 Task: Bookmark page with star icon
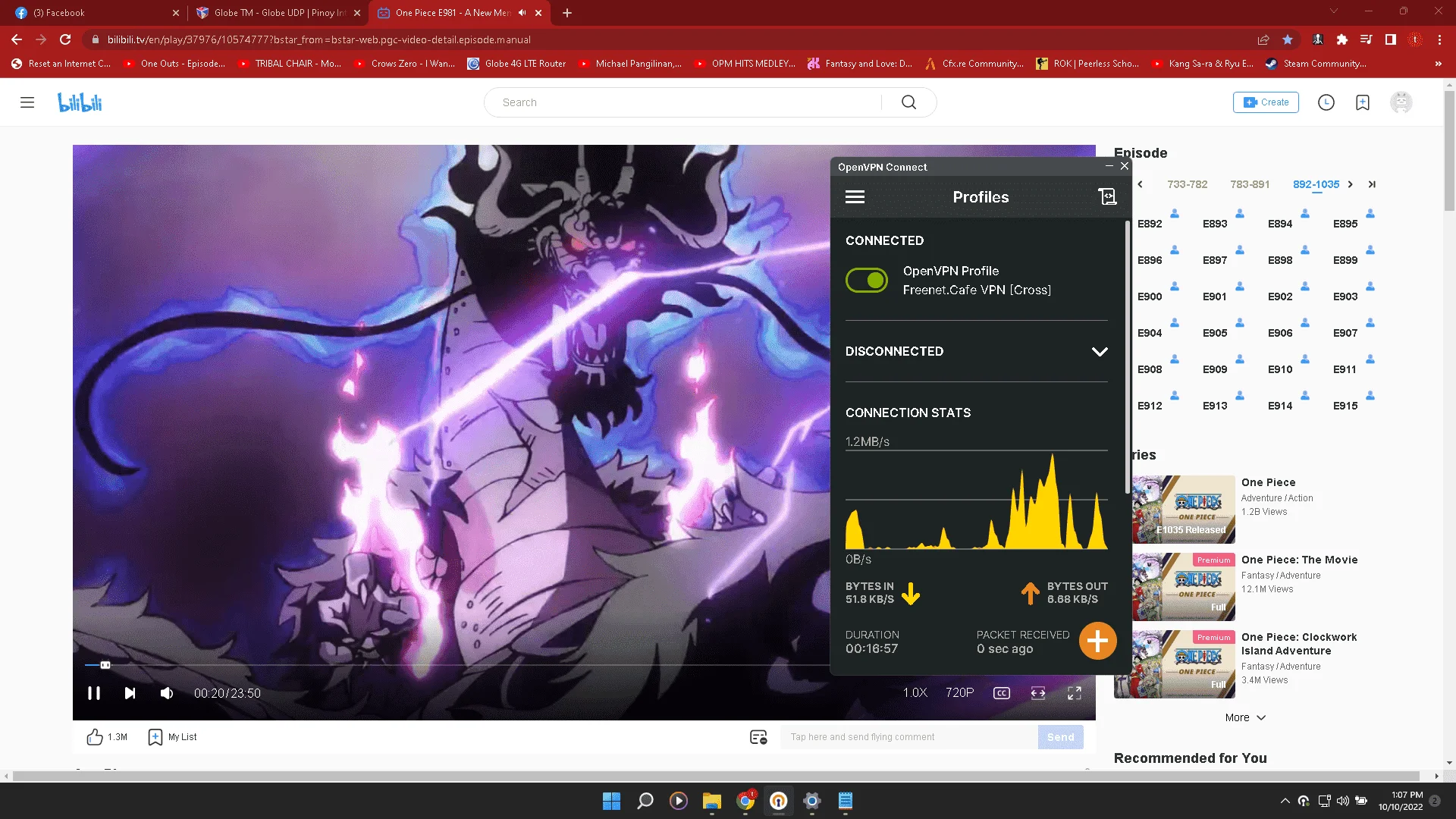point(1288,39)
